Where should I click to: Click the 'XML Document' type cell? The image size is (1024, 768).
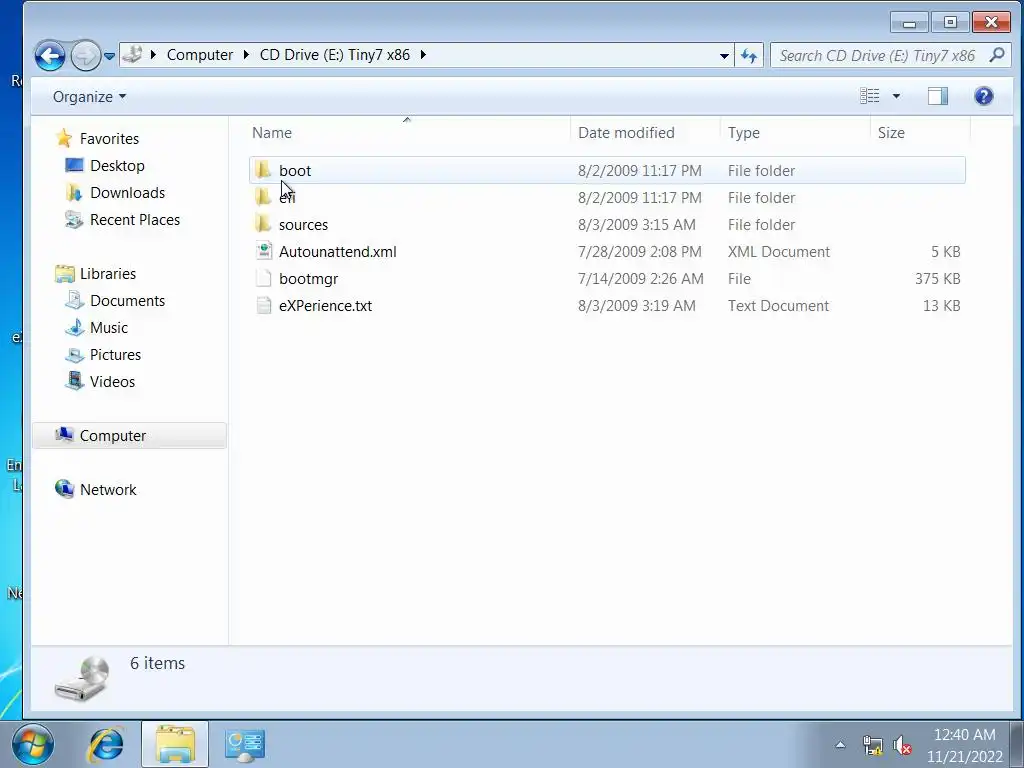(x=778, y=251)
